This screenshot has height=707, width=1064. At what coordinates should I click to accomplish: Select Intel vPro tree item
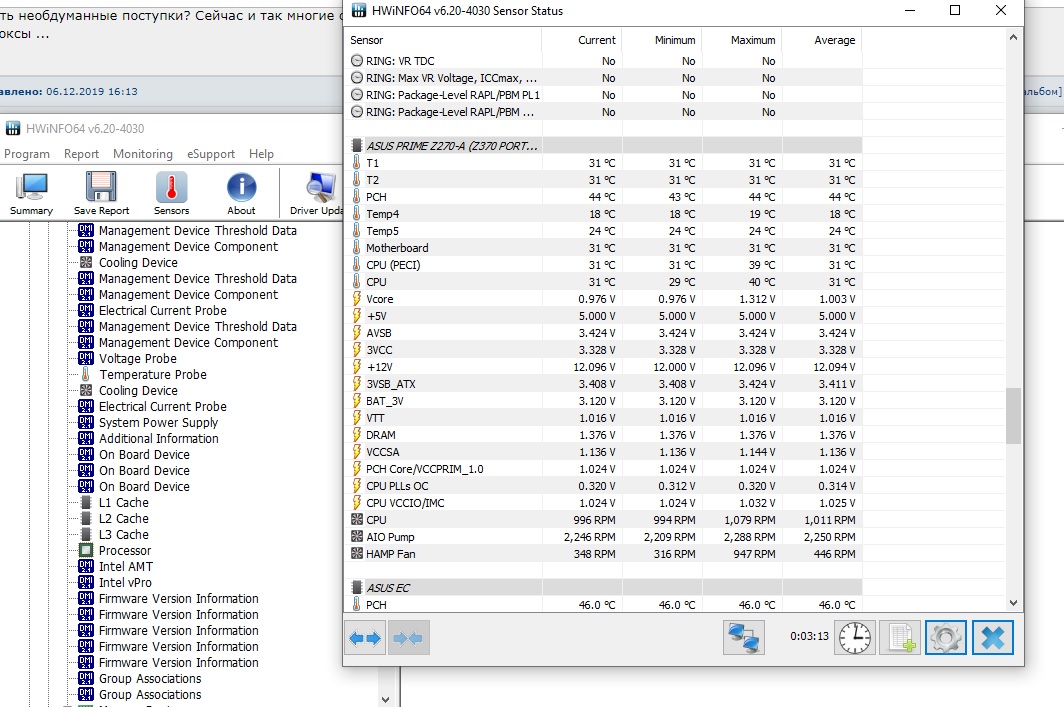click(126, 582)
